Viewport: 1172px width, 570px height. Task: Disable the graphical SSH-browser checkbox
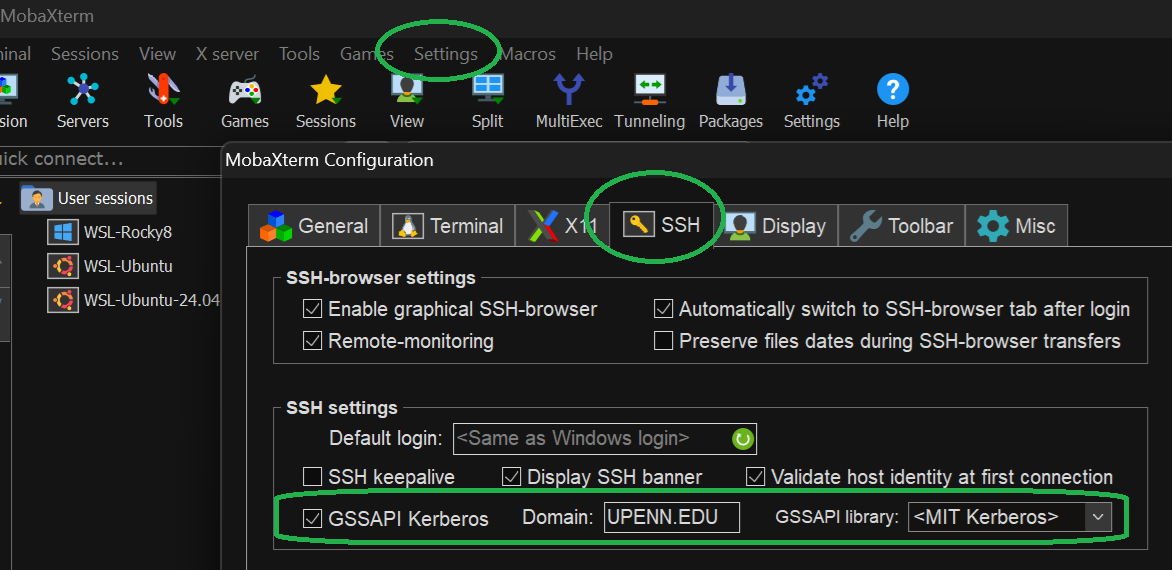[x=313, y=309]
